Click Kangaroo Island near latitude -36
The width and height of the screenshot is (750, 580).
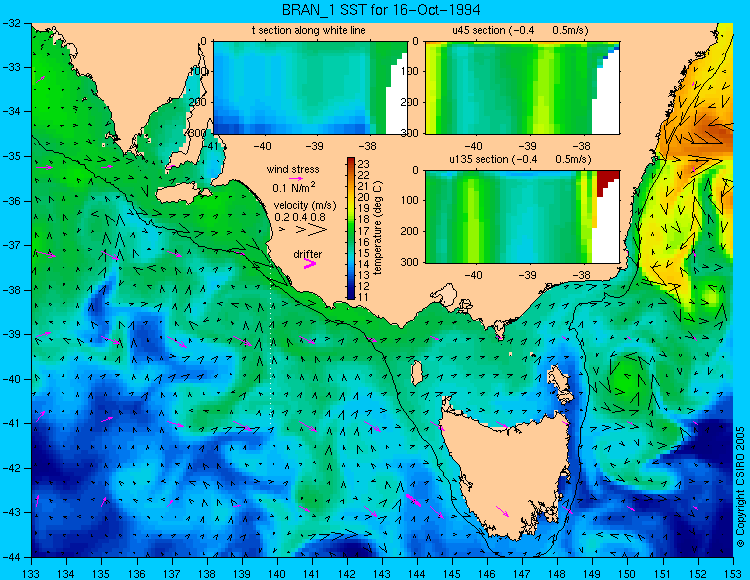tap(180, 194)
